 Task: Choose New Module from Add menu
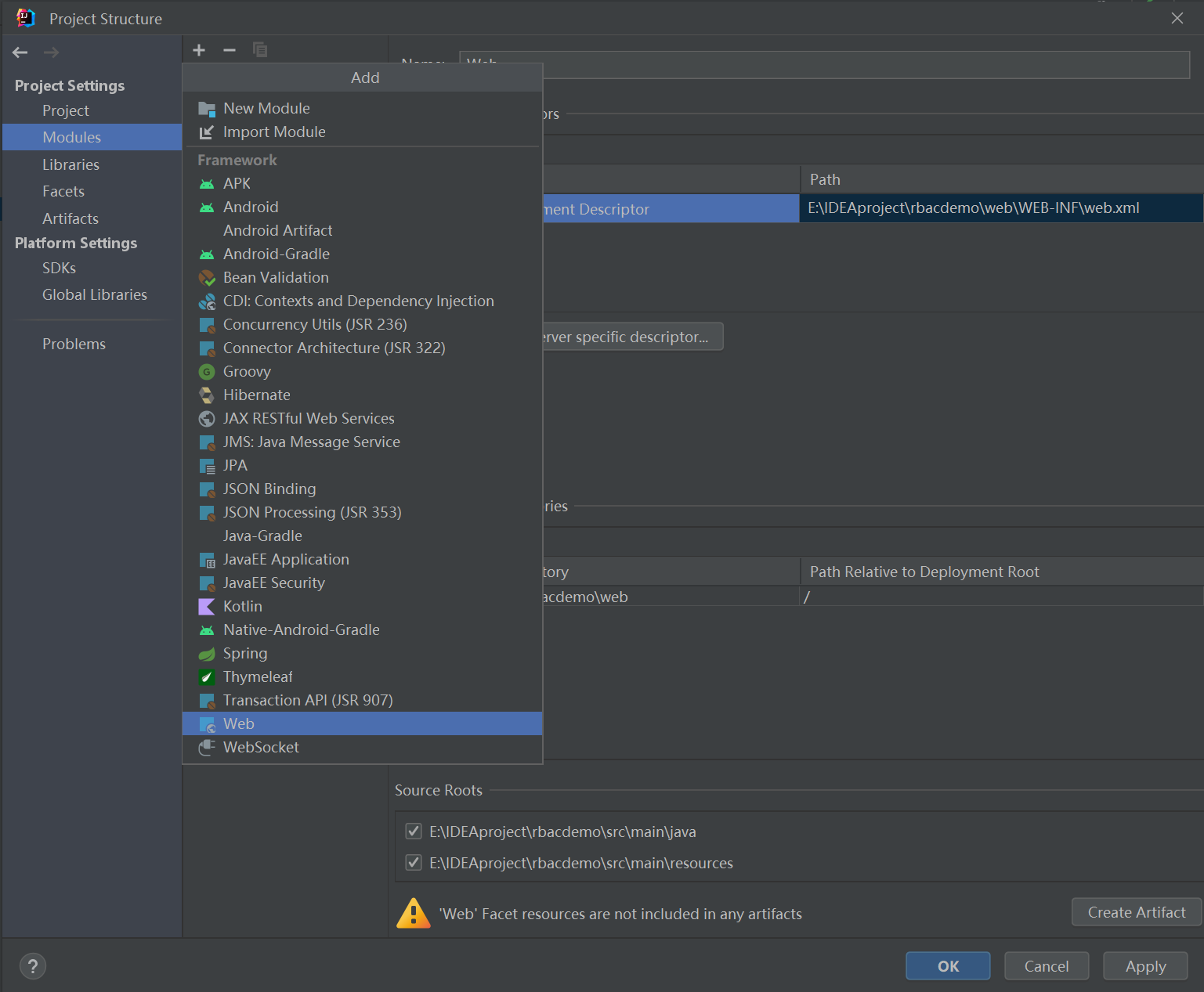coord(363,109)
